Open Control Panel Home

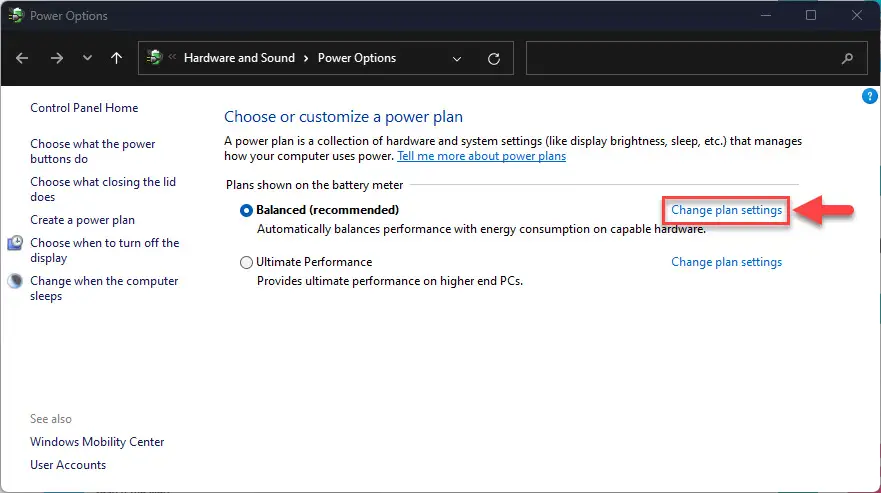[84, 108]
